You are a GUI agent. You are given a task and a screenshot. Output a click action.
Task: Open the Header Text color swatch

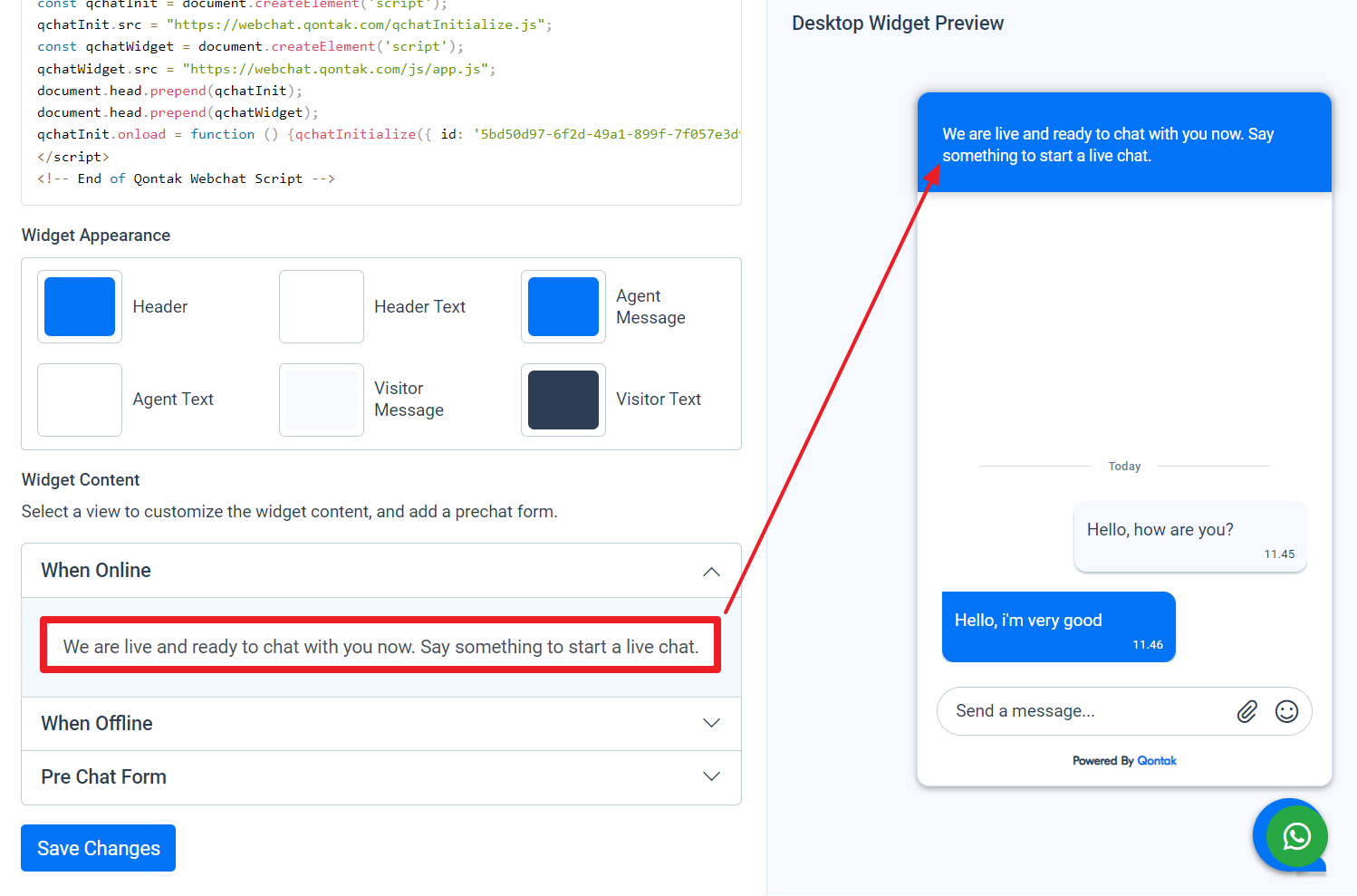click(322, 306)
